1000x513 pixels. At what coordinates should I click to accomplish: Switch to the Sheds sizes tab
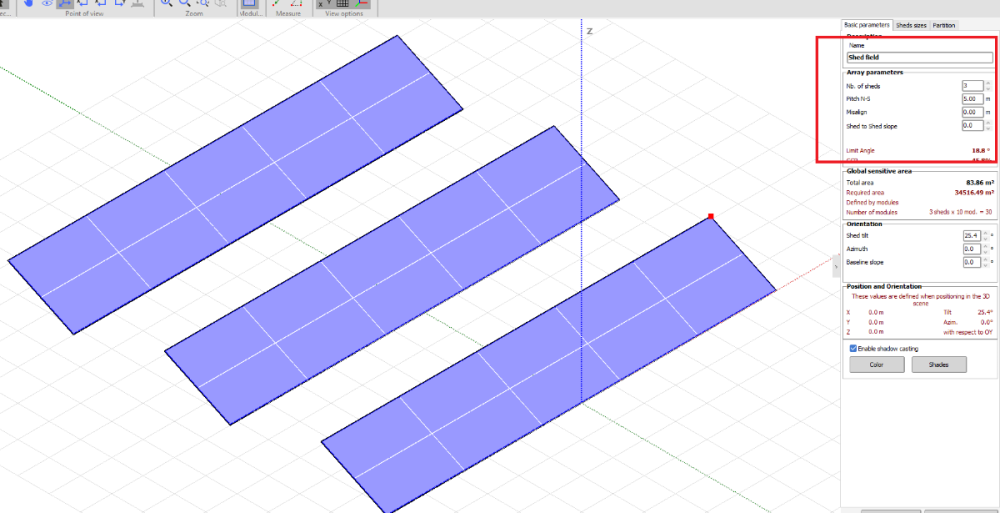[911, 25]
